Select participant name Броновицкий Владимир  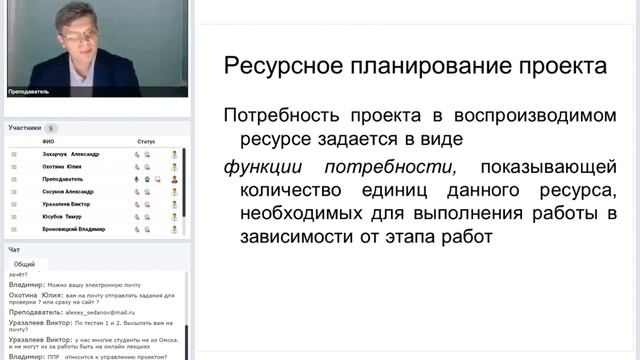coord(73,229)
